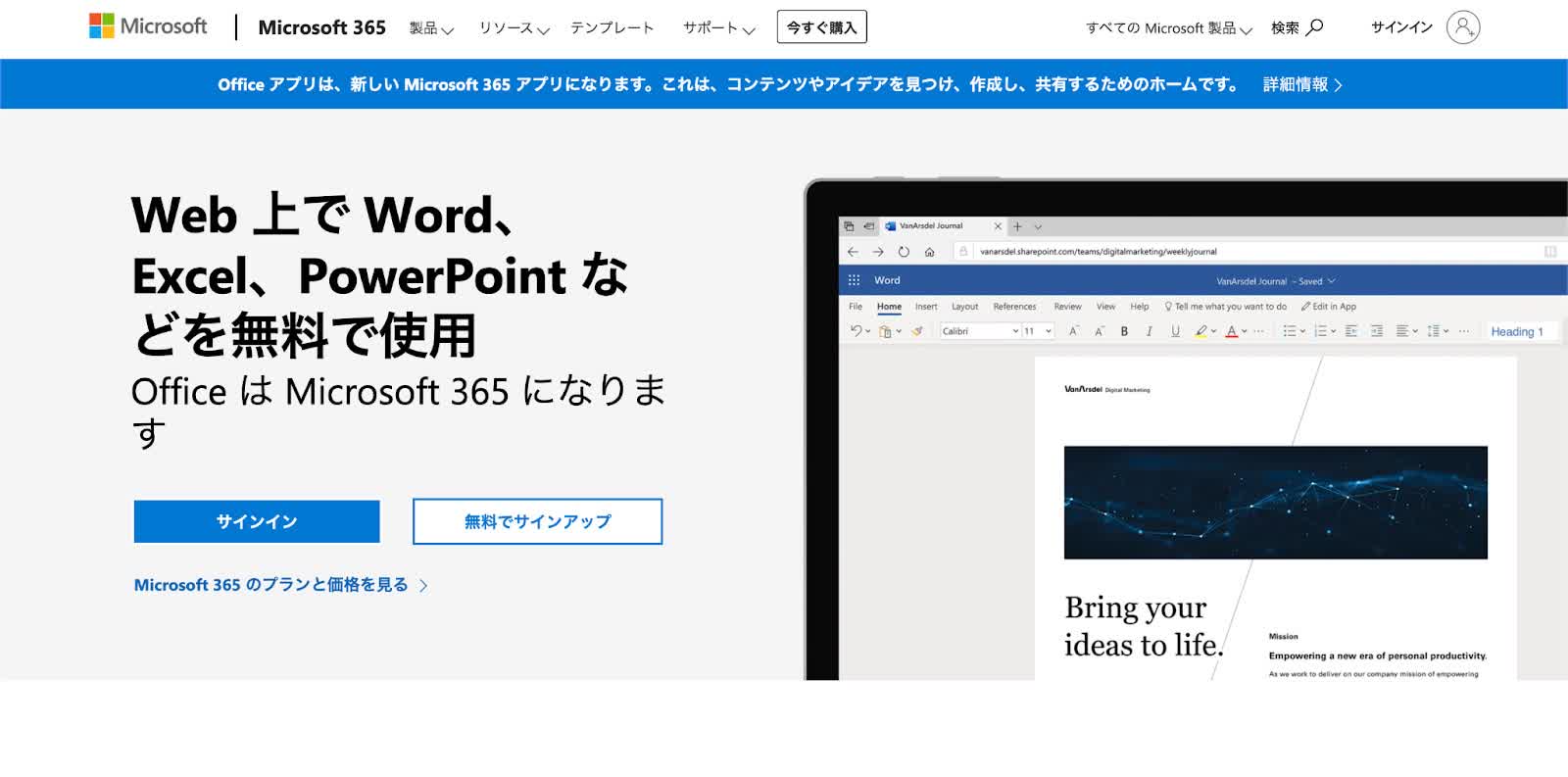Open 検索 with the magnifier icon
The height and width of the screenshot is (777, 1568).
point(1297,27)
